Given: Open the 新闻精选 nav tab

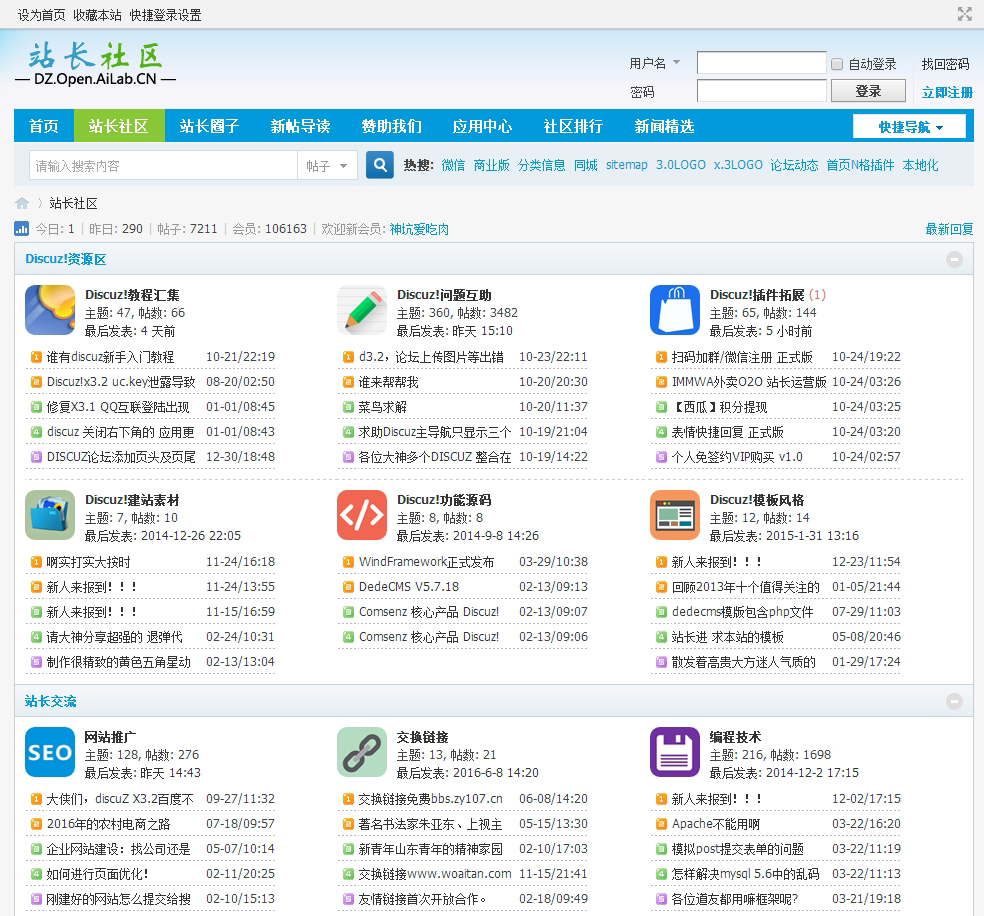Looking at the screenshot, I should click(665, 126).
